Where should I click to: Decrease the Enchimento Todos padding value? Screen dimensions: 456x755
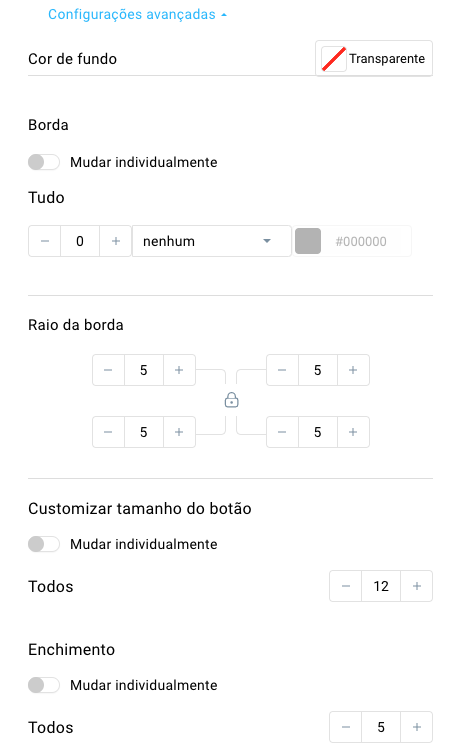pyautogui.click(x=346, y=727)
